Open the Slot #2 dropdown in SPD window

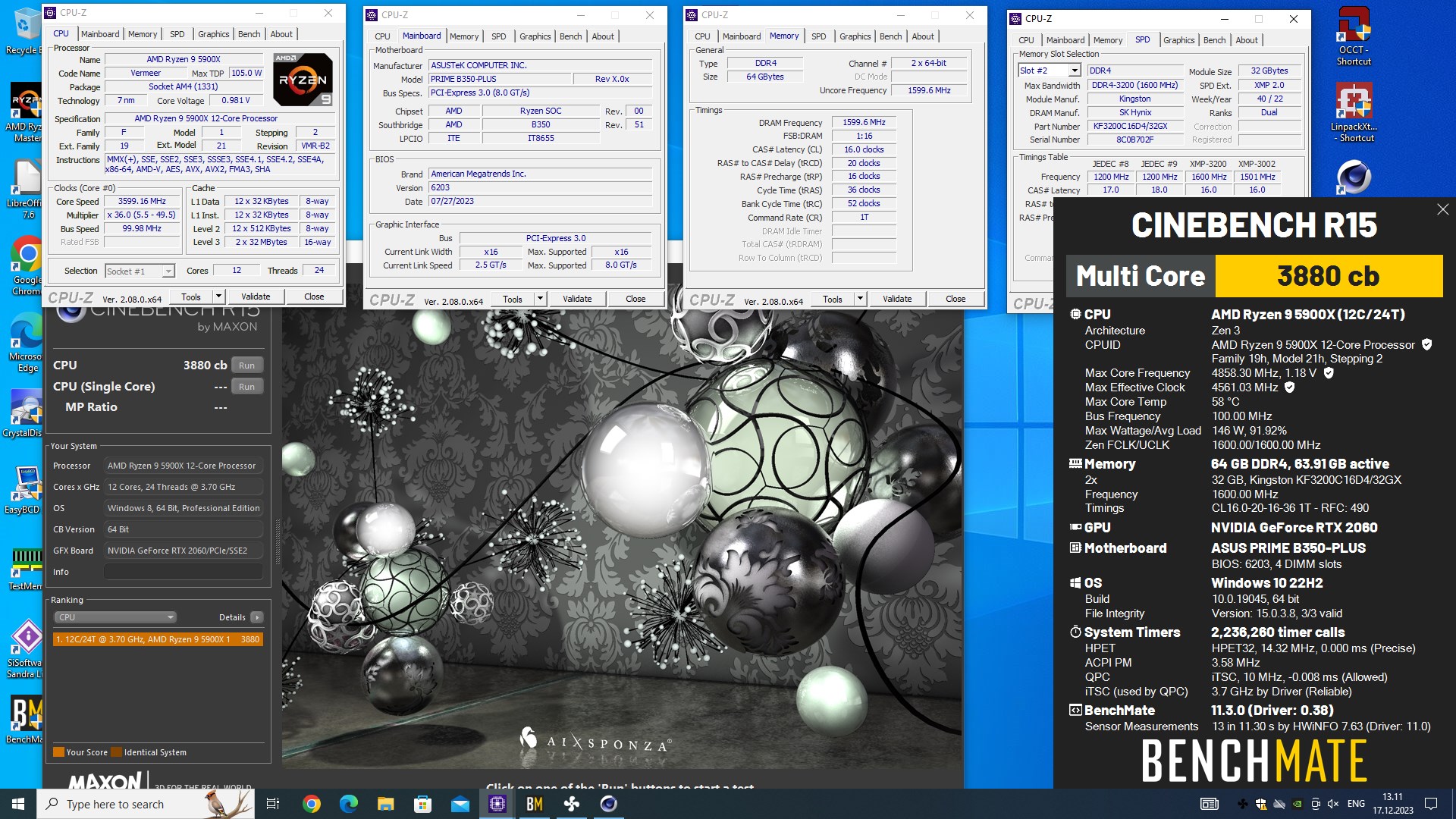(x=1074, y=71)
